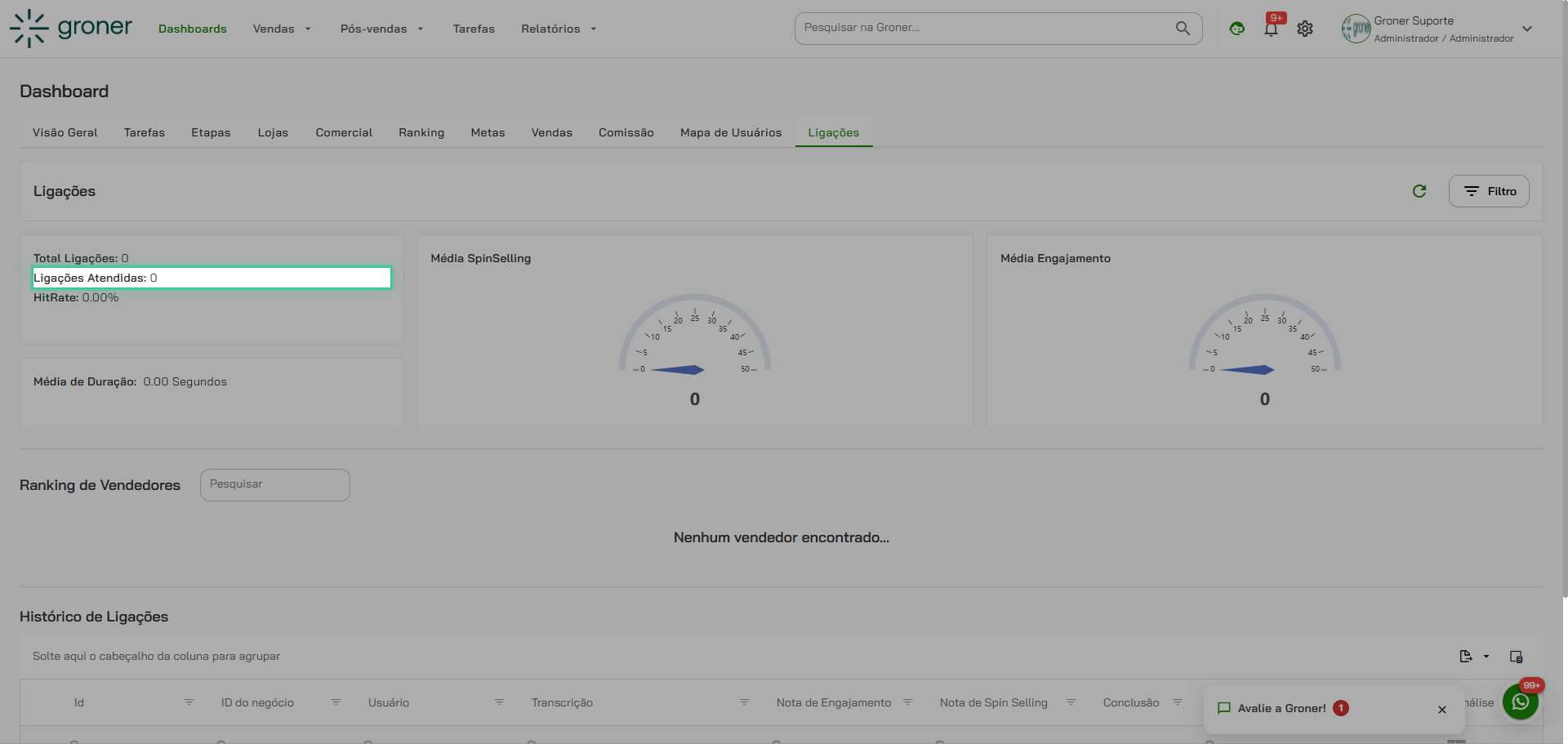The width and height of the screenshot is (1568, 744).
Task: Switch to the Tarefas dashboard tab
Action: [x=145, y=132]
